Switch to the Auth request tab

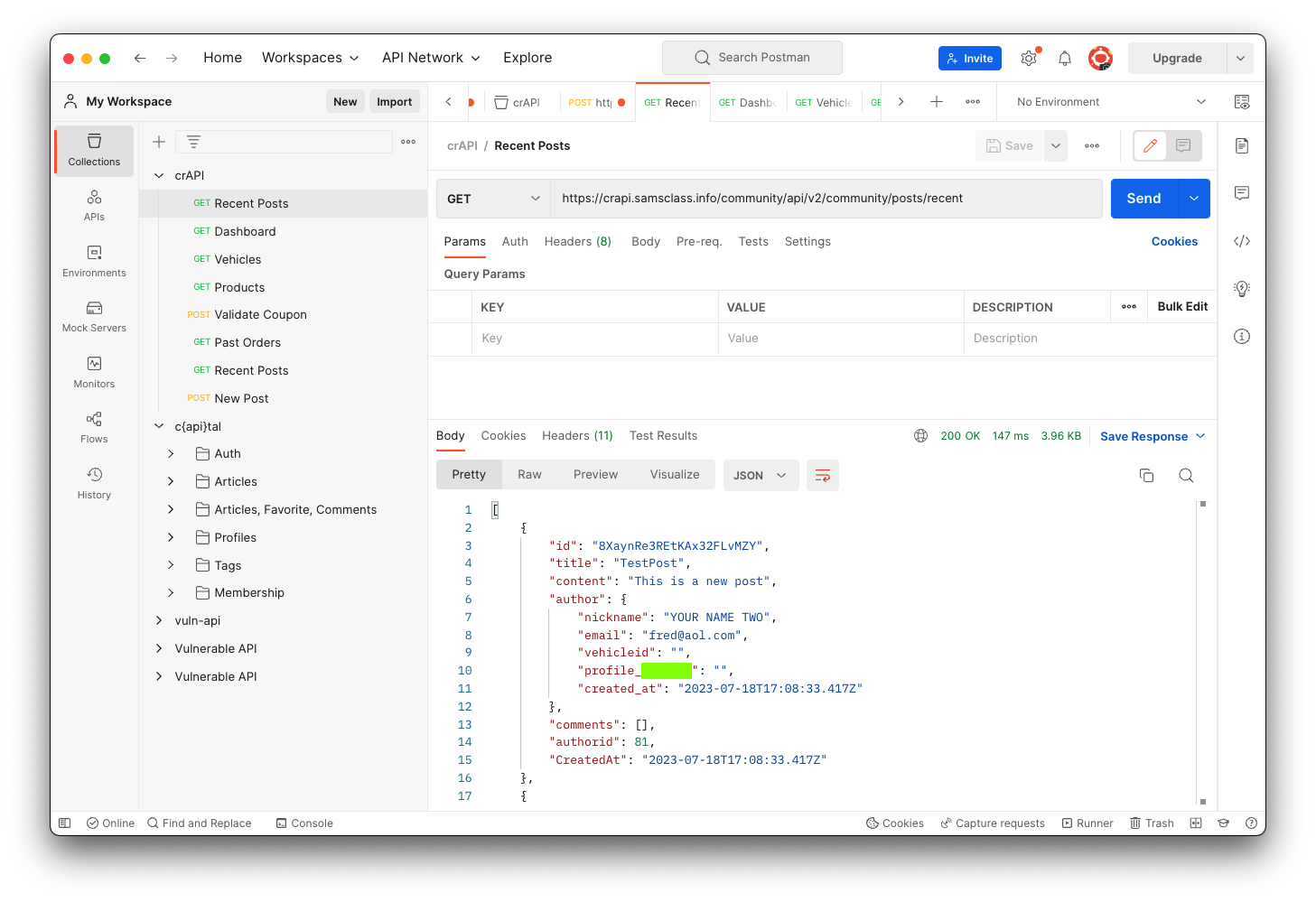515,242
